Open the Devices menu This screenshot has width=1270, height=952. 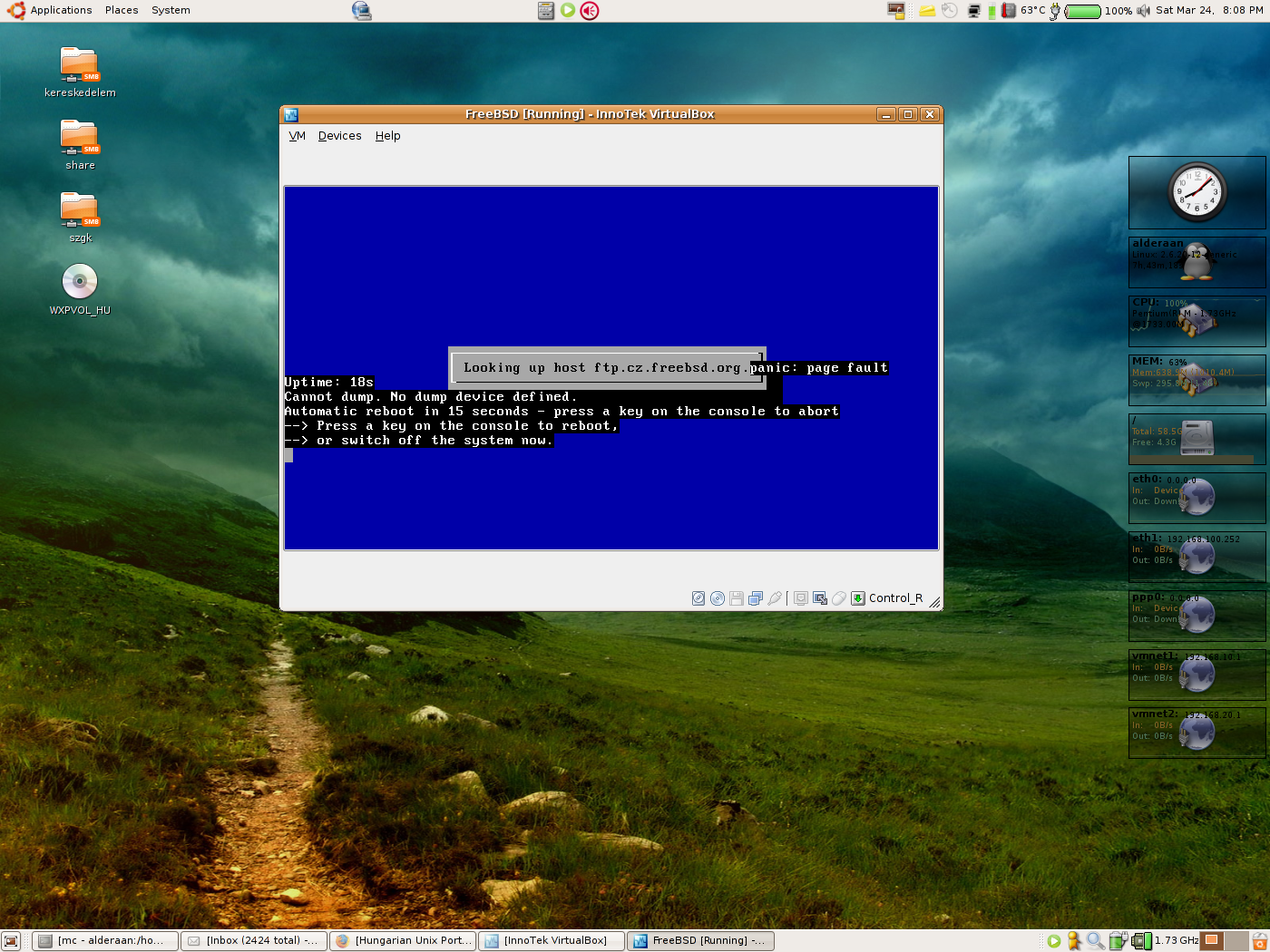click(x=339, y=136)
